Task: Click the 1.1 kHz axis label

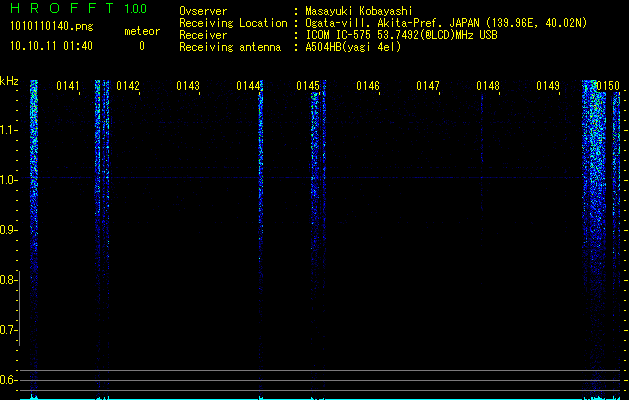Action: pyautogui.click(x=8, y=130)
